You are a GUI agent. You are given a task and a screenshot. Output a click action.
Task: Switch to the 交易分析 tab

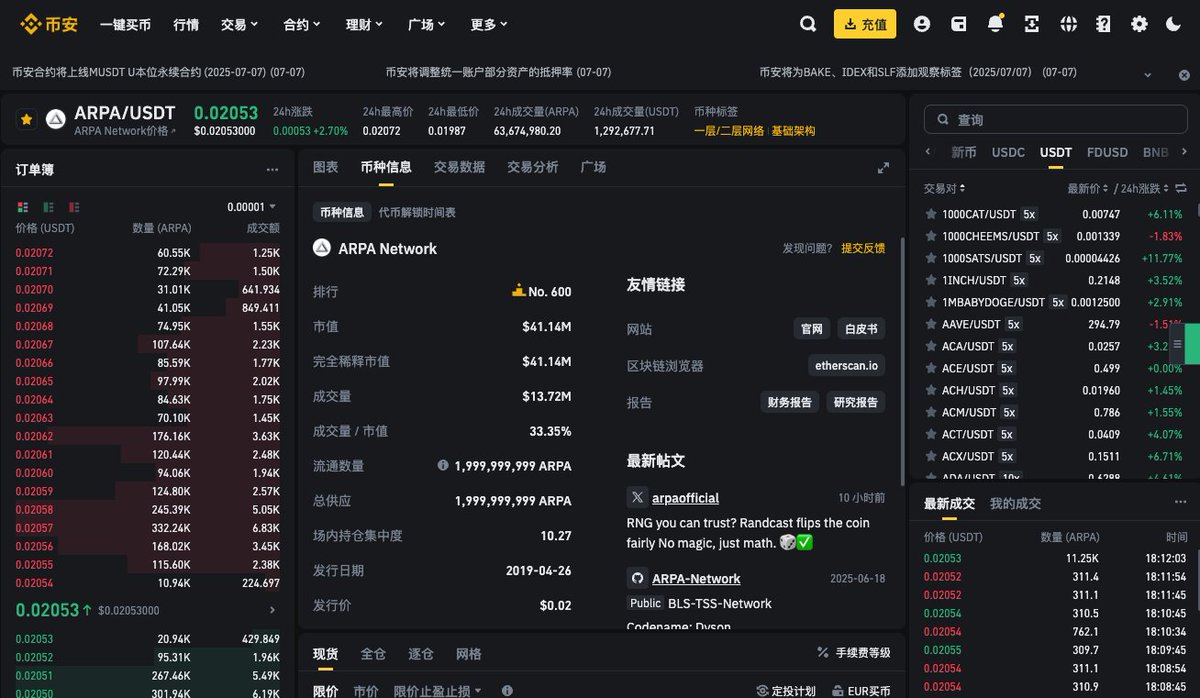point(533,167)
